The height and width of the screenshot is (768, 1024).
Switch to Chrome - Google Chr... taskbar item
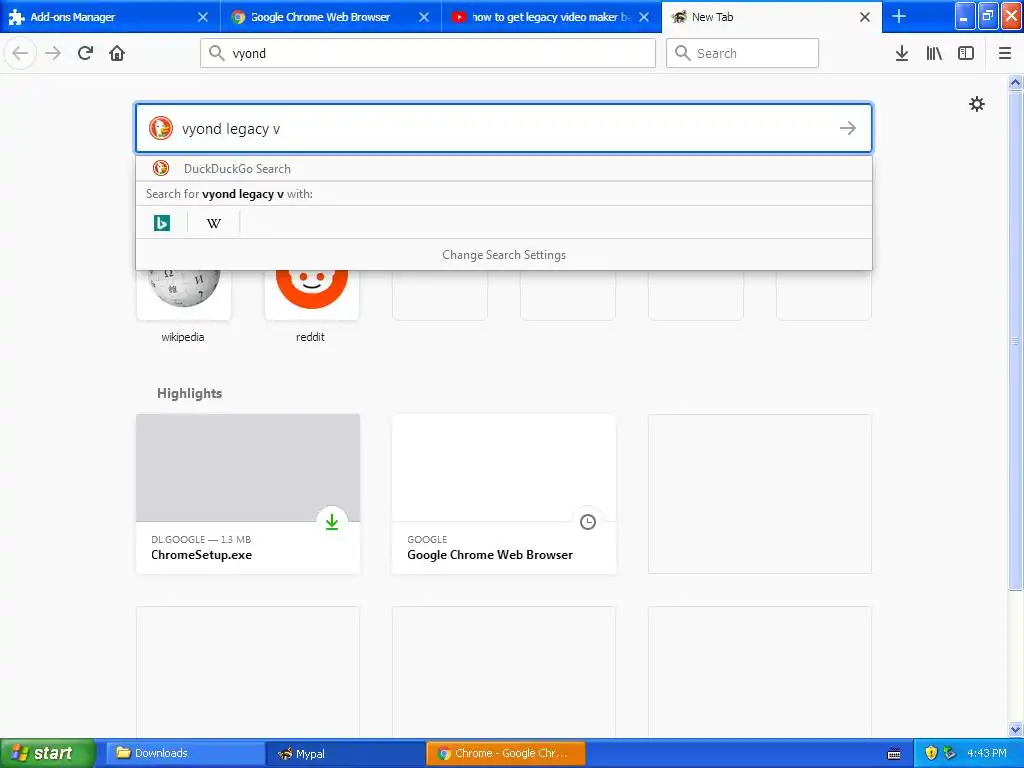505,753
